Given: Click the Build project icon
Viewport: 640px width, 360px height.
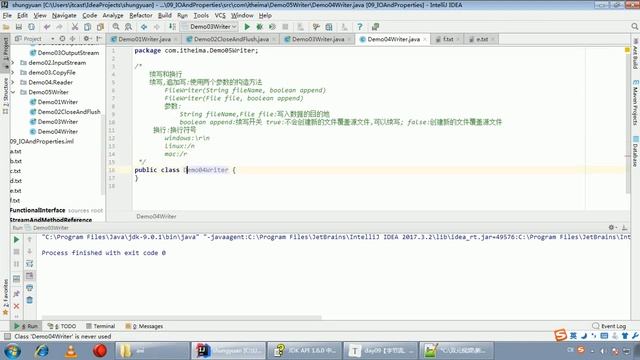Looking at the screenshot, I should click(x=172, y=27).
